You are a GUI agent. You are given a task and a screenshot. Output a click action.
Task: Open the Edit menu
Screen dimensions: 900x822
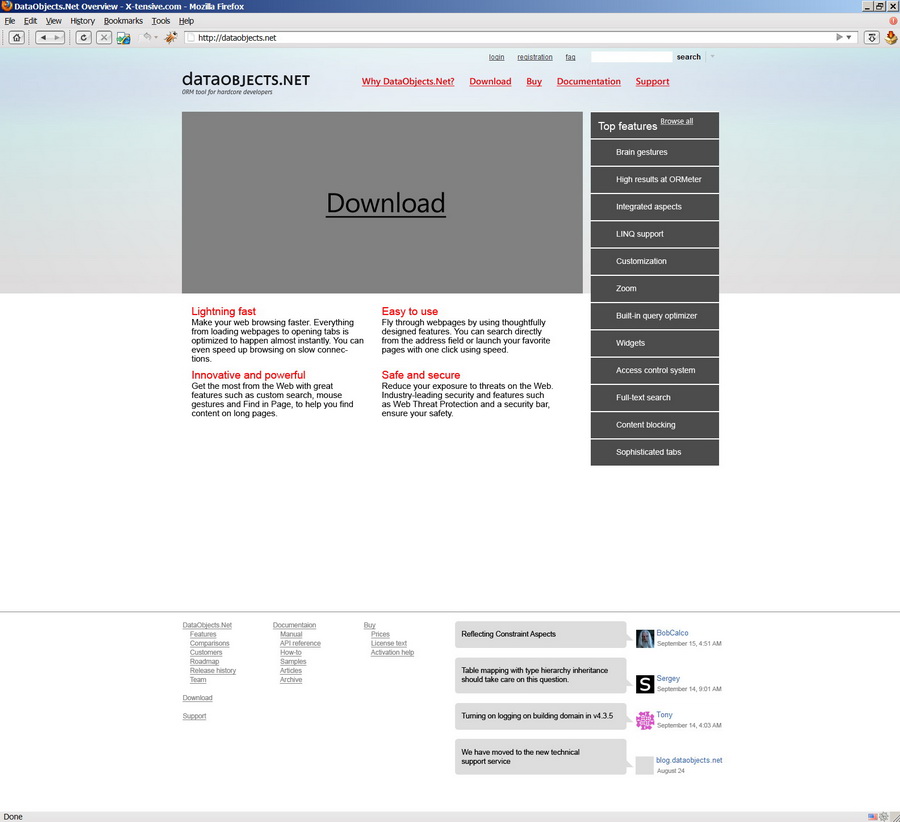tap(30, 21)
